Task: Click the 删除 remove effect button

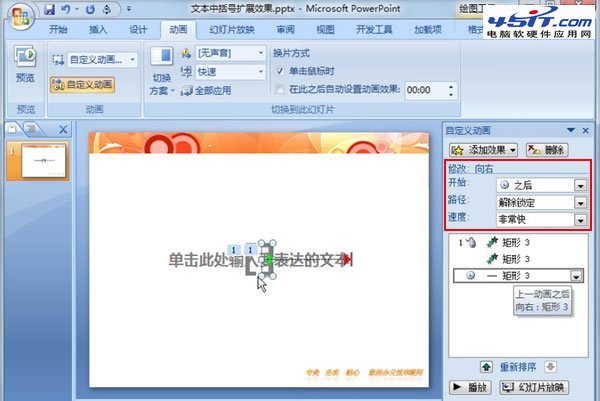Action: [547, 149]
